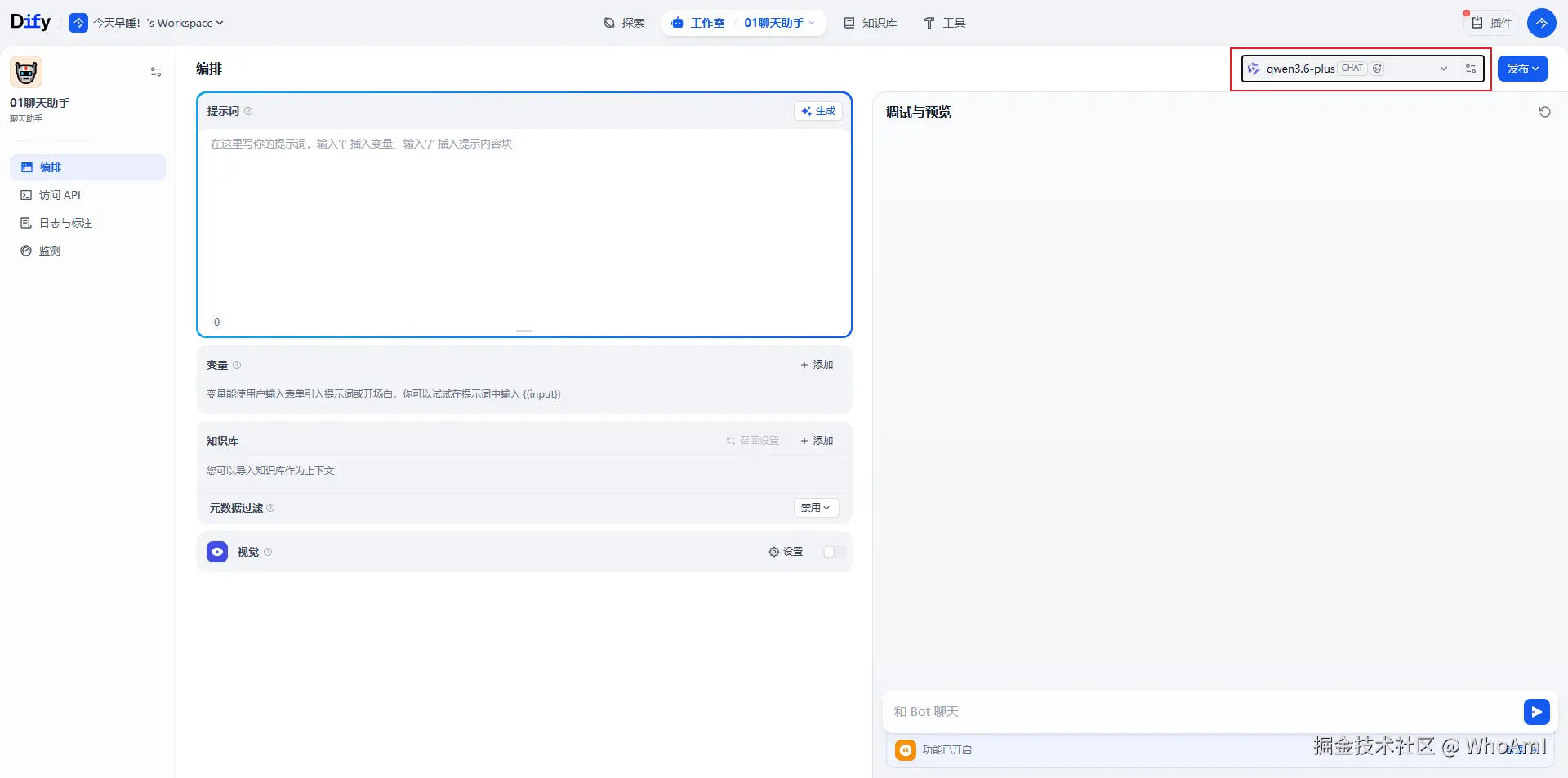Click the 发布 (Publish) button

pyautogui.click(x=1522, y=69)
